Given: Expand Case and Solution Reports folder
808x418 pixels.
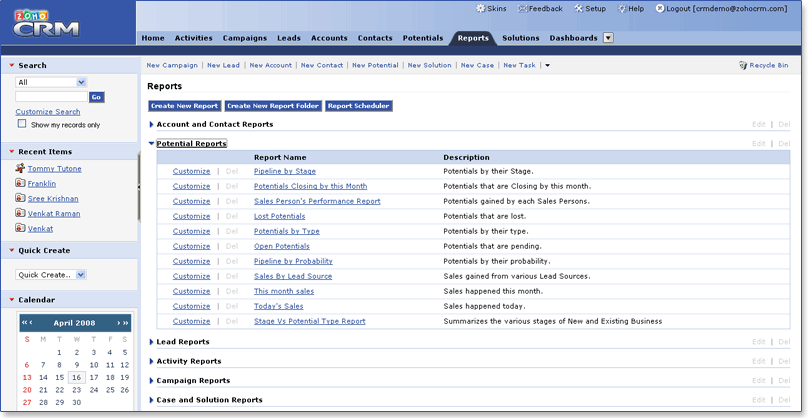Looking at the screenshot, I should coord(152,400).
